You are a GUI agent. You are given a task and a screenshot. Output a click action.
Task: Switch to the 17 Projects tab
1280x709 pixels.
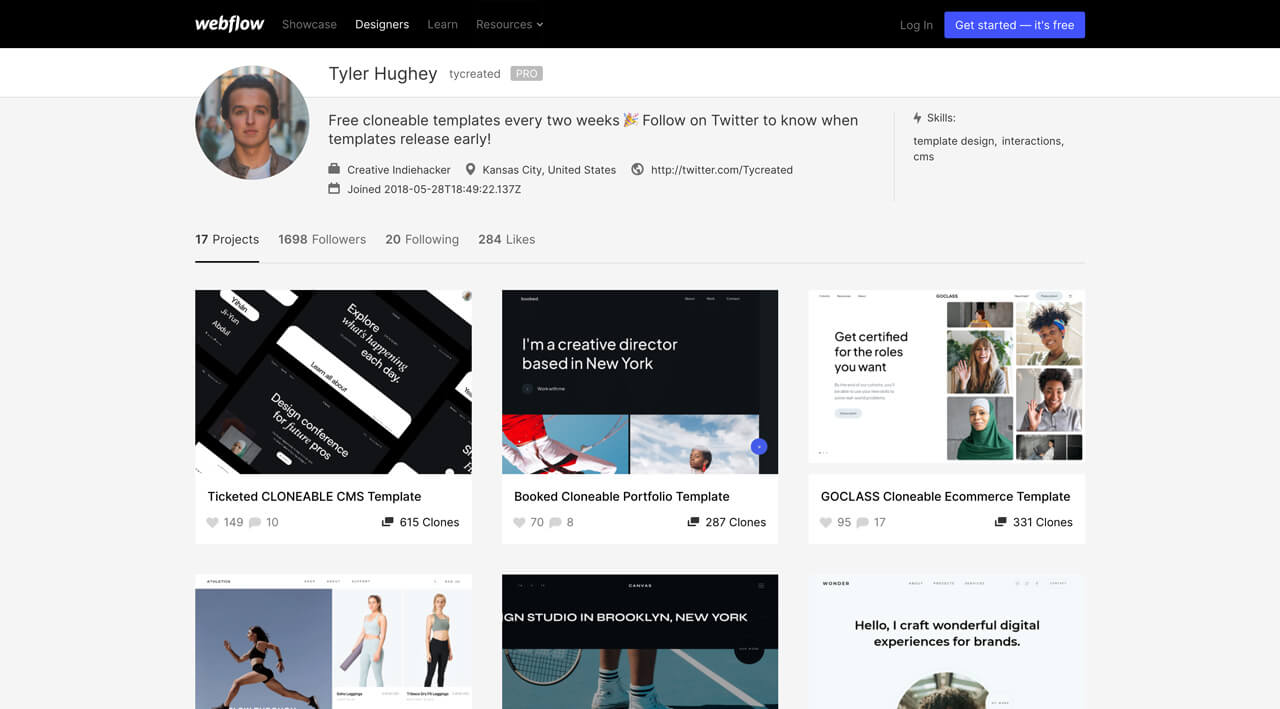(227, 240)
